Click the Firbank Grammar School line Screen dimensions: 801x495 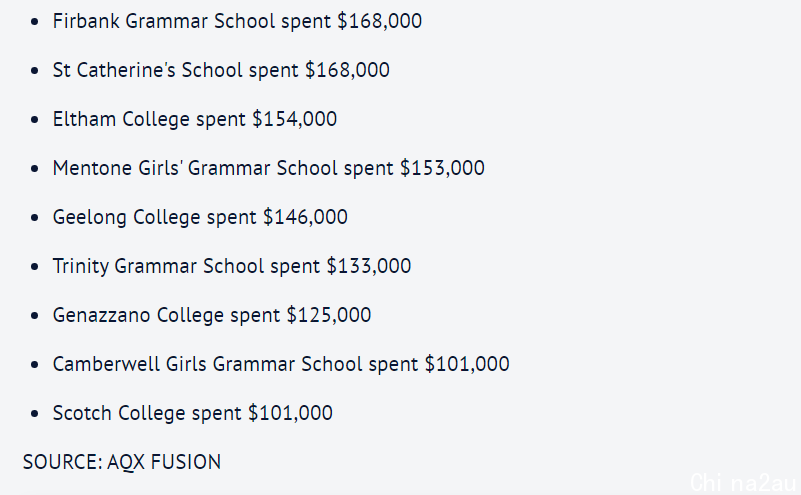[x=237, y=21]
